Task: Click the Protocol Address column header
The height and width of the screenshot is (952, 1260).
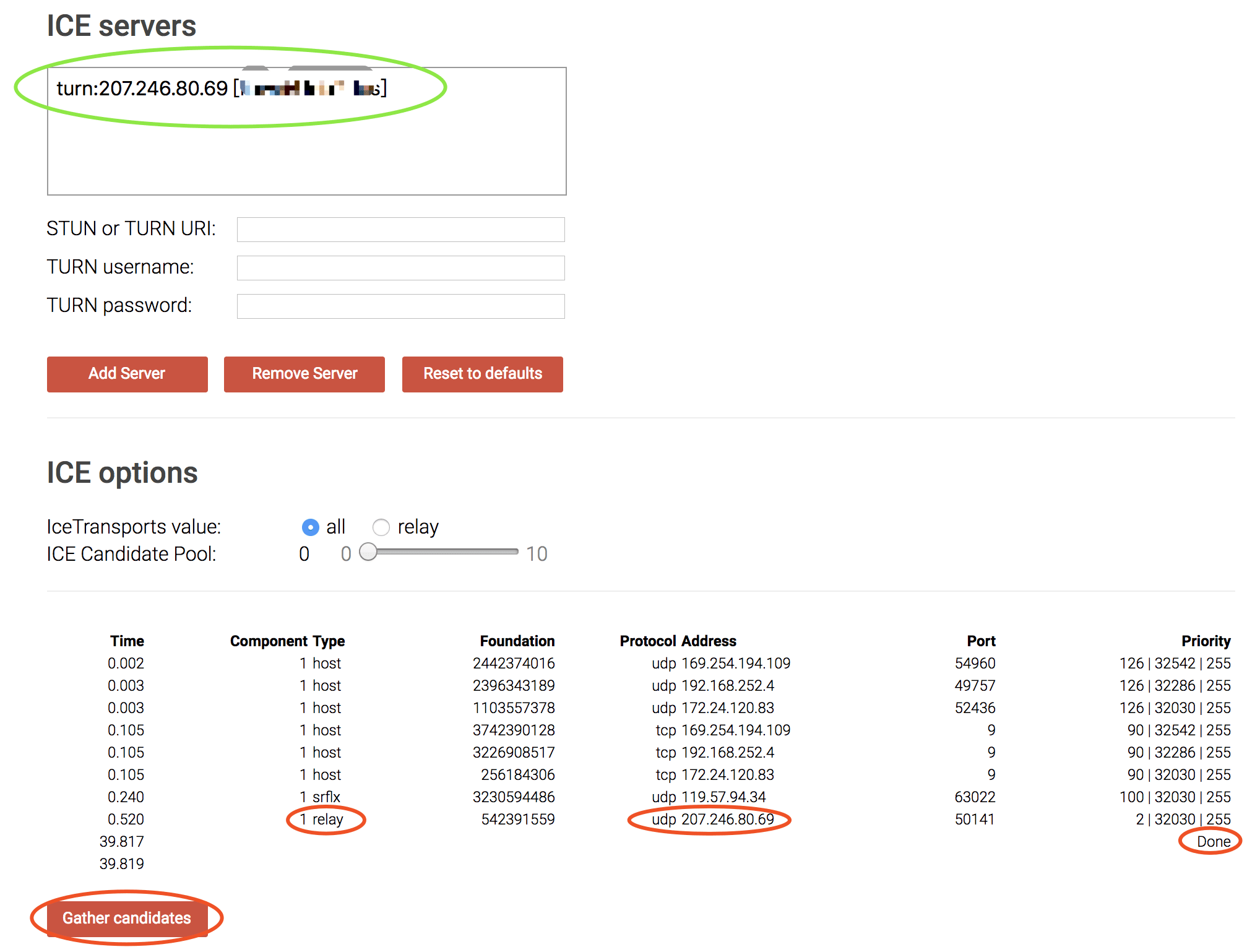Action: (678, 641)
